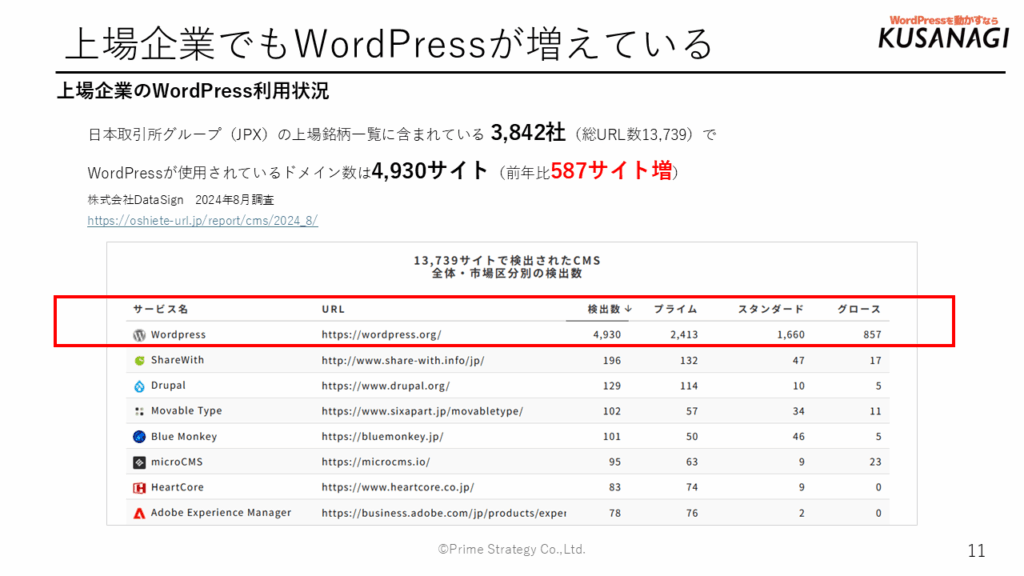Select the Drupal service name

pyautogui.click(x=168, y=385)
